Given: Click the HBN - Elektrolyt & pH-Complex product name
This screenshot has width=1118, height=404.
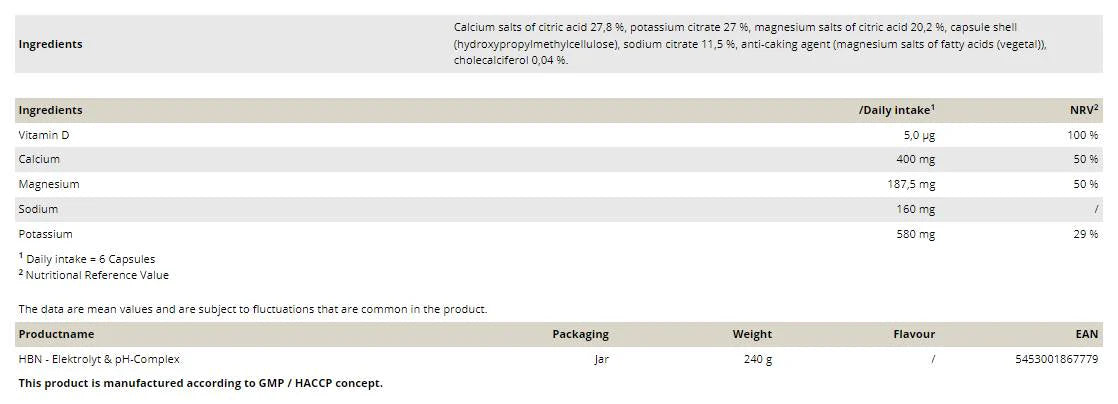Looking at the screenshot, I should tap(99, 359).
